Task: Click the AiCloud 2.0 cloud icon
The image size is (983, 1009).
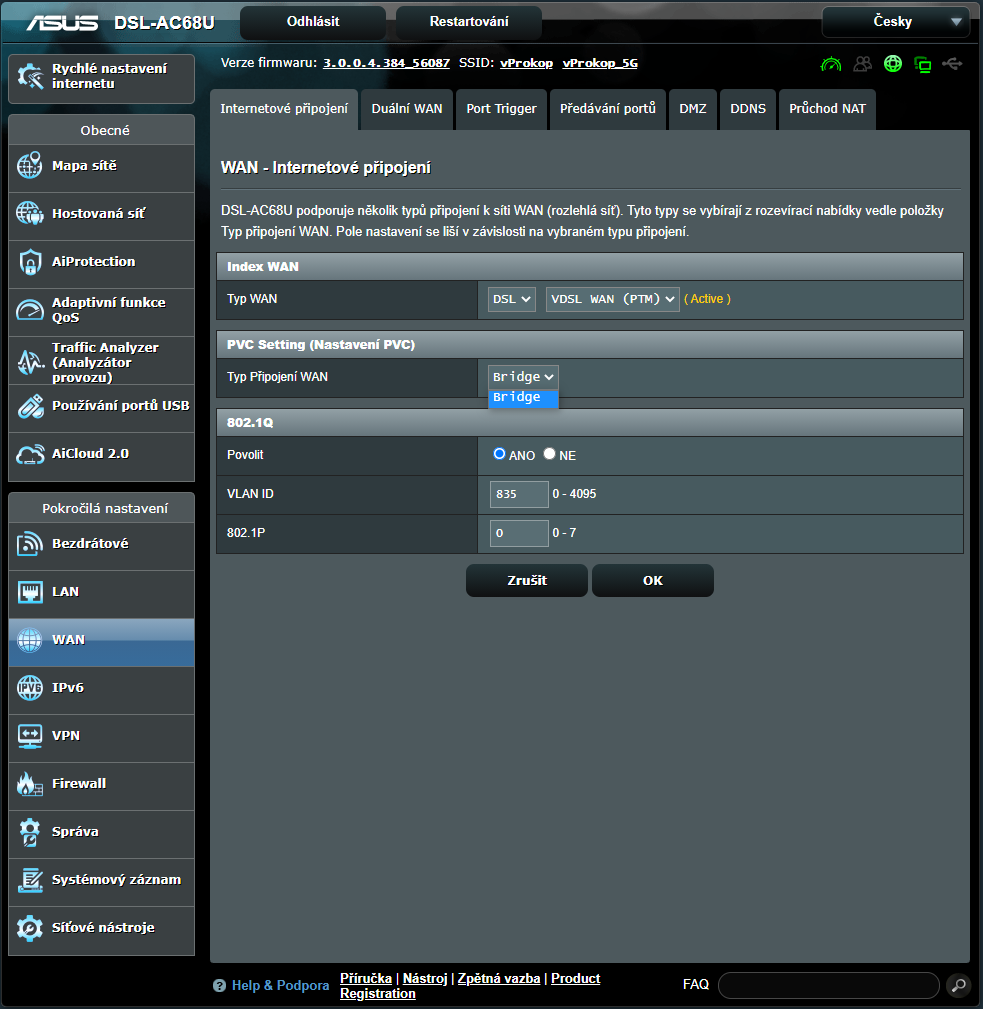Action: point(30,454)
